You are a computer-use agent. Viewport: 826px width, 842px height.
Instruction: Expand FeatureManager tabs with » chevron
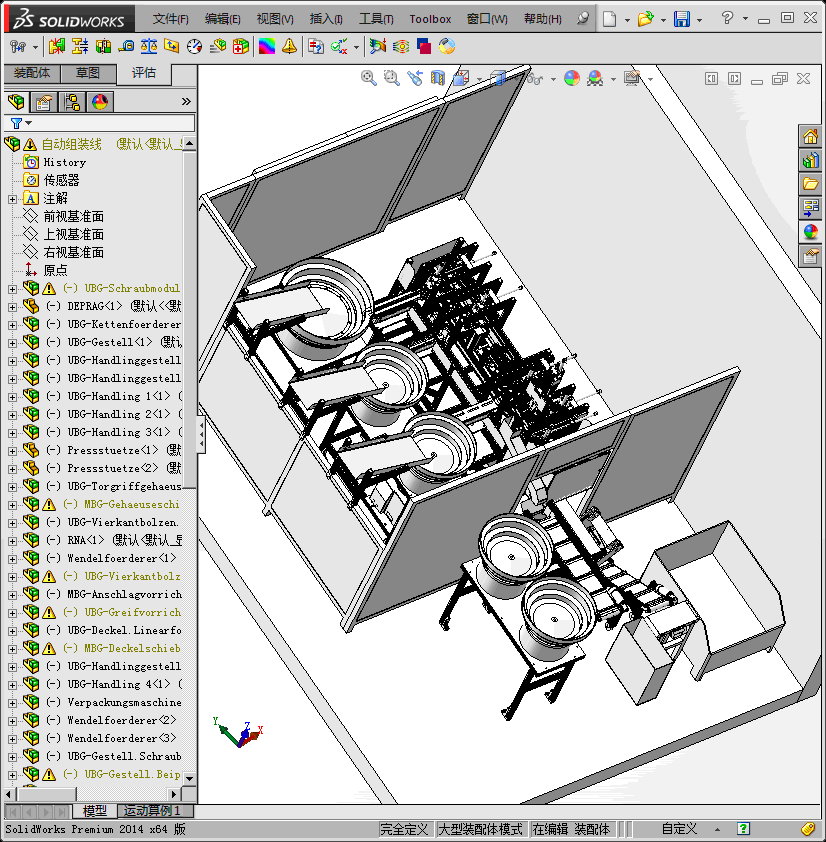coord(186,101)
